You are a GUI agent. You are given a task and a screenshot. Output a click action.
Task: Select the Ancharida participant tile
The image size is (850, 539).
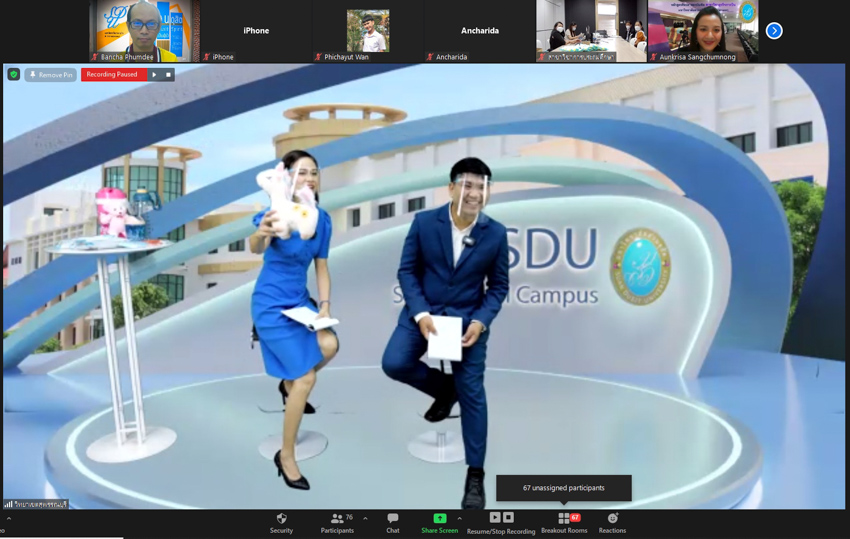479,30
